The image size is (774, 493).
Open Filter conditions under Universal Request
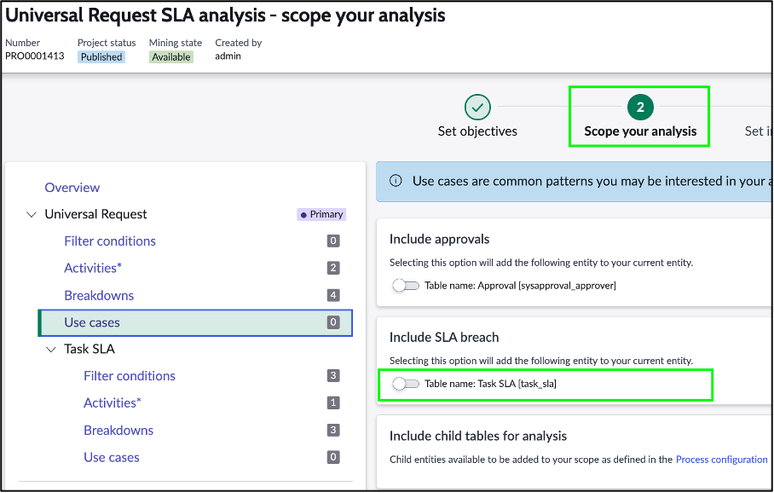(110, 241)
